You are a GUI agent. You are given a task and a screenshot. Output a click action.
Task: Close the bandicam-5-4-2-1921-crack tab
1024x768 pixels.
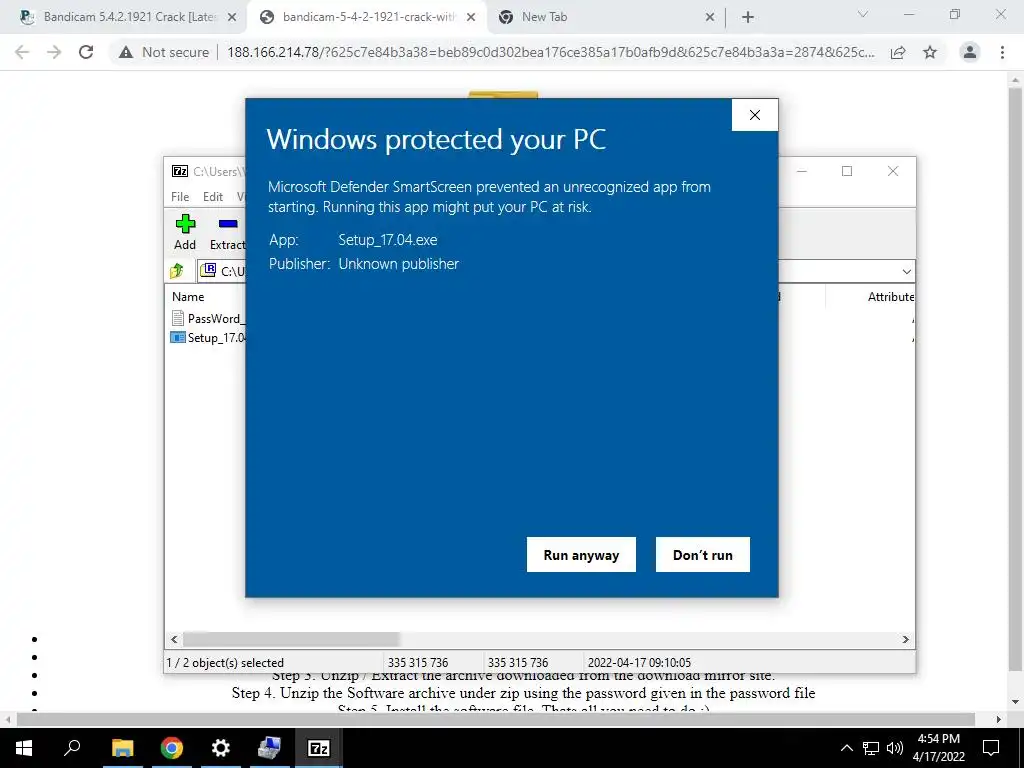(471, 17)
